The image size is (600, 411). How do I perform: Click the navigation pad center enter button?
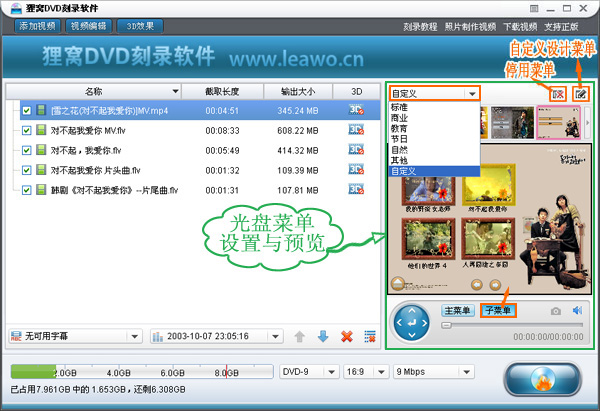click(412, 323)
